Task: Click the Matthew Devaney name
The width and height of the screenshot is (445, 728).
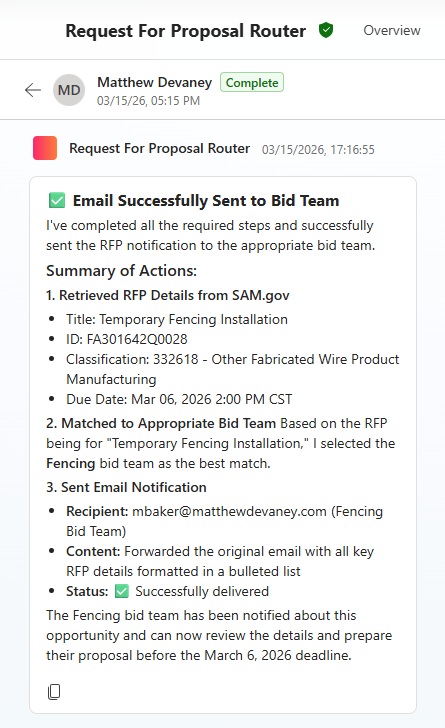Action: tap(155, 82)
